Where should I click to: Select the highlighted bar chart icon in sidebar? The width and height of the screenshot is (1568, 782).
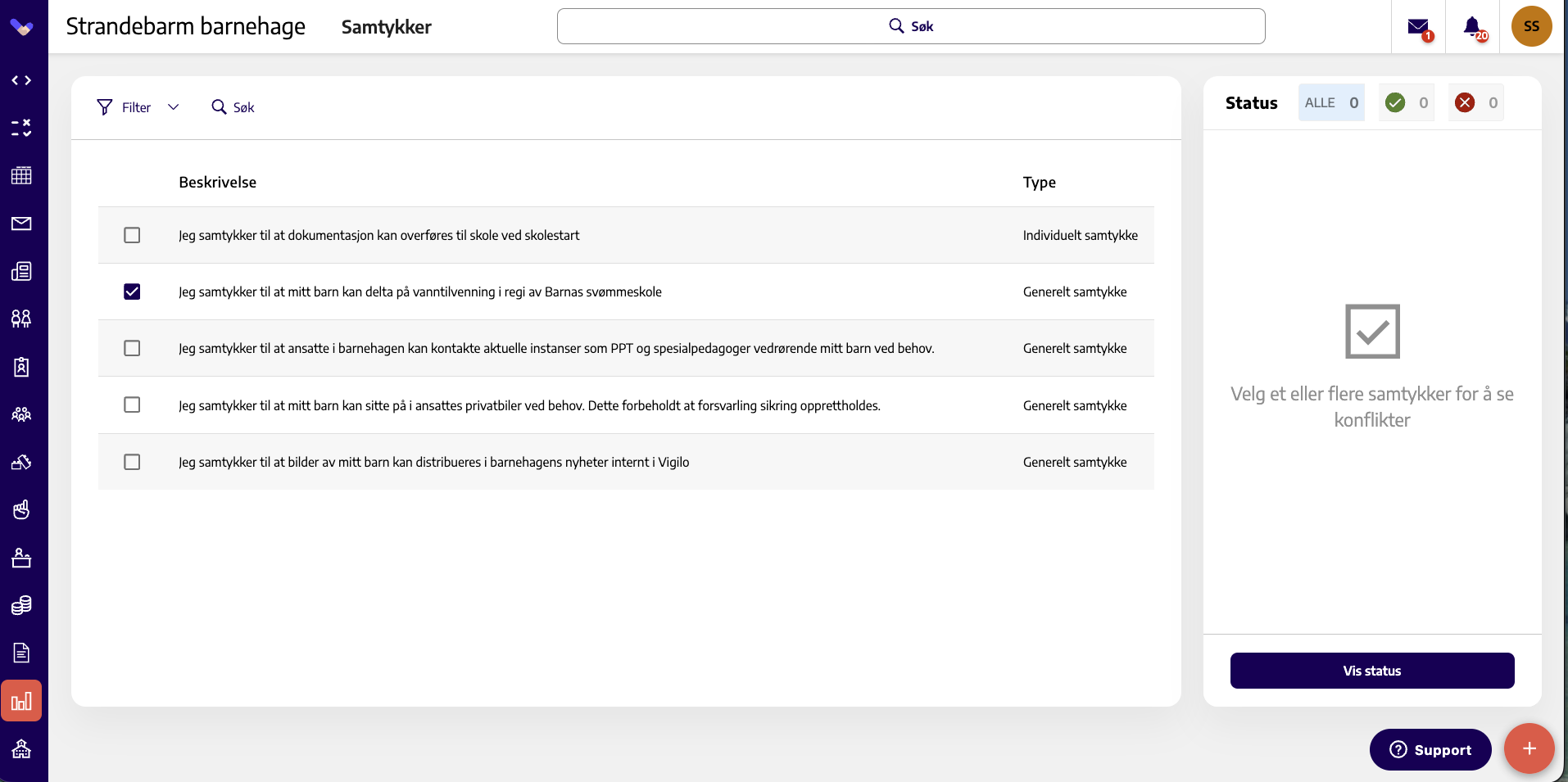(21, 701)
